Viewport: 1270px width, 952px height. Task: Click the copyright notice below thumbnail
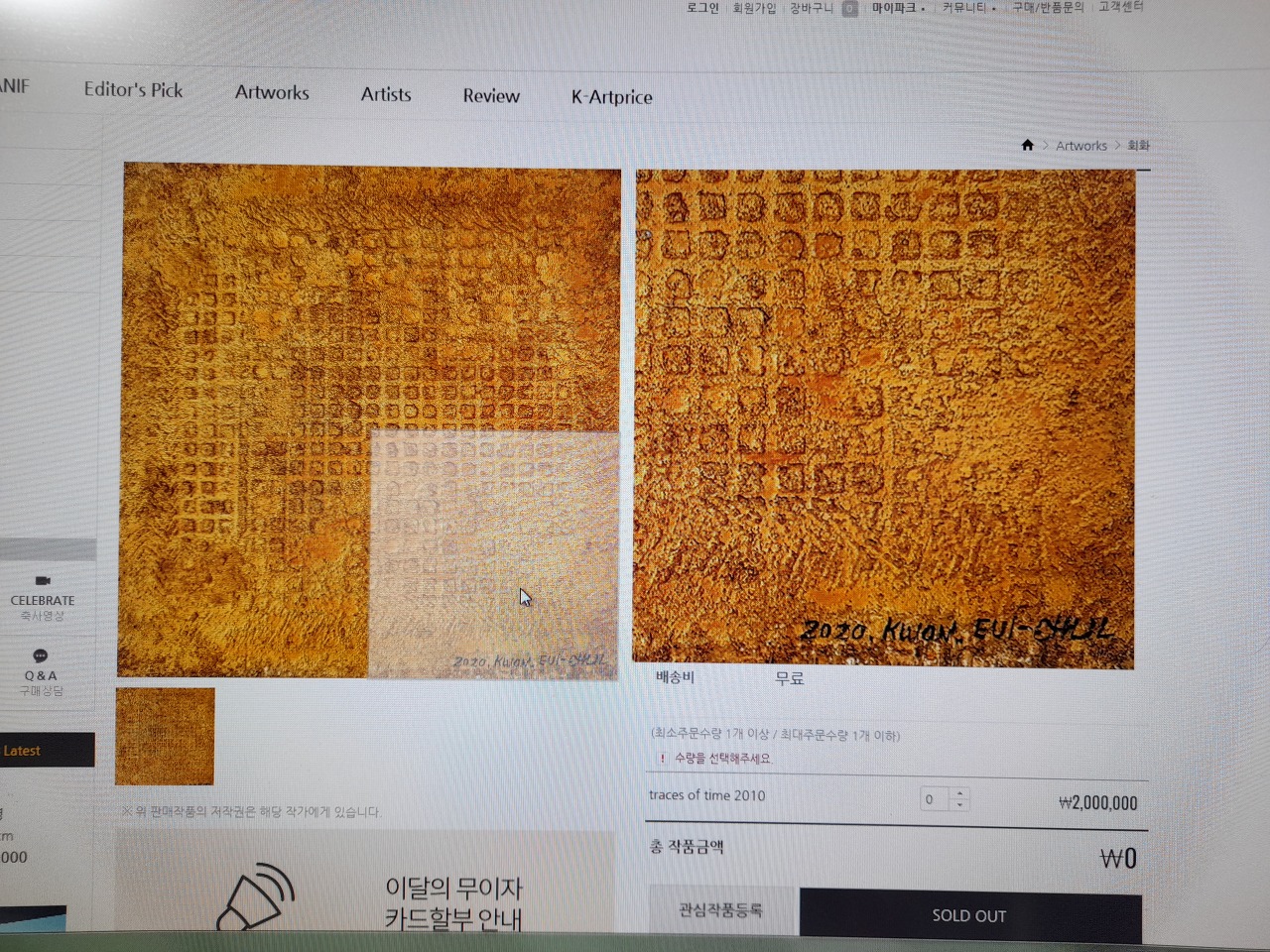pyautogui.click(x=252, y=811)
